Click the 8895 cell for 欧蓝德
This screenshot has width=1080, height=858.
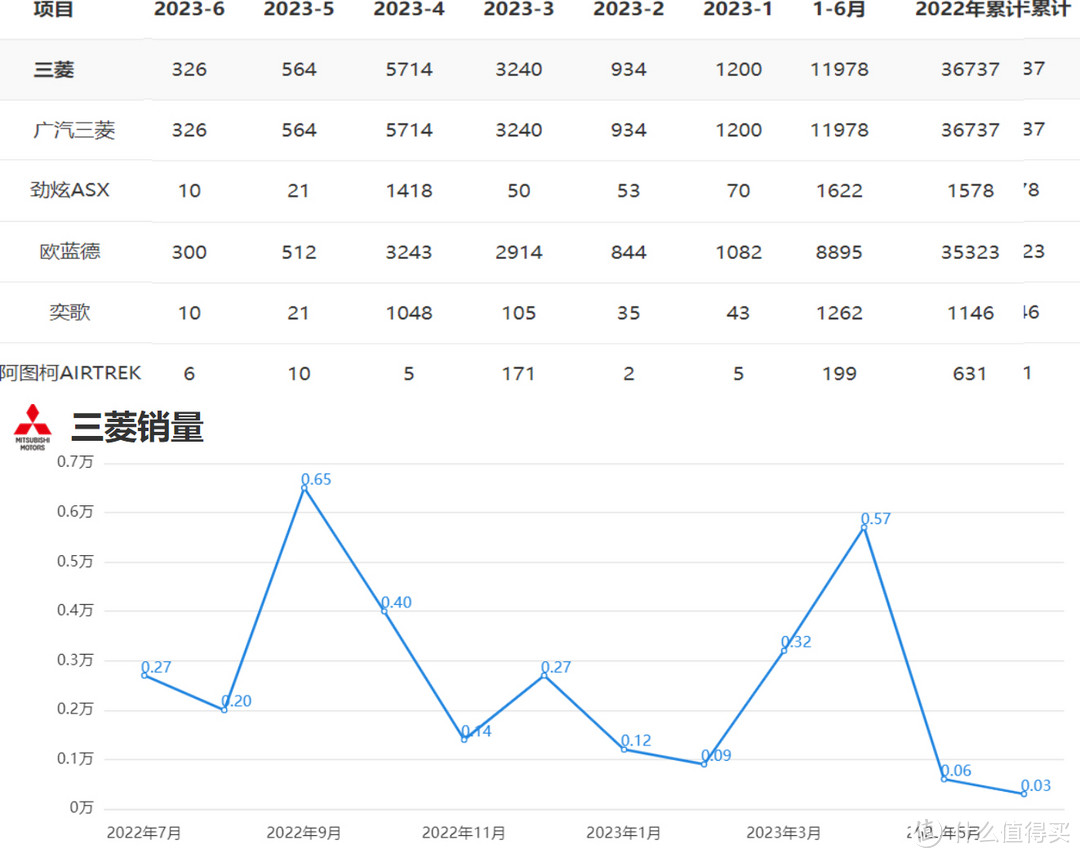839,252
